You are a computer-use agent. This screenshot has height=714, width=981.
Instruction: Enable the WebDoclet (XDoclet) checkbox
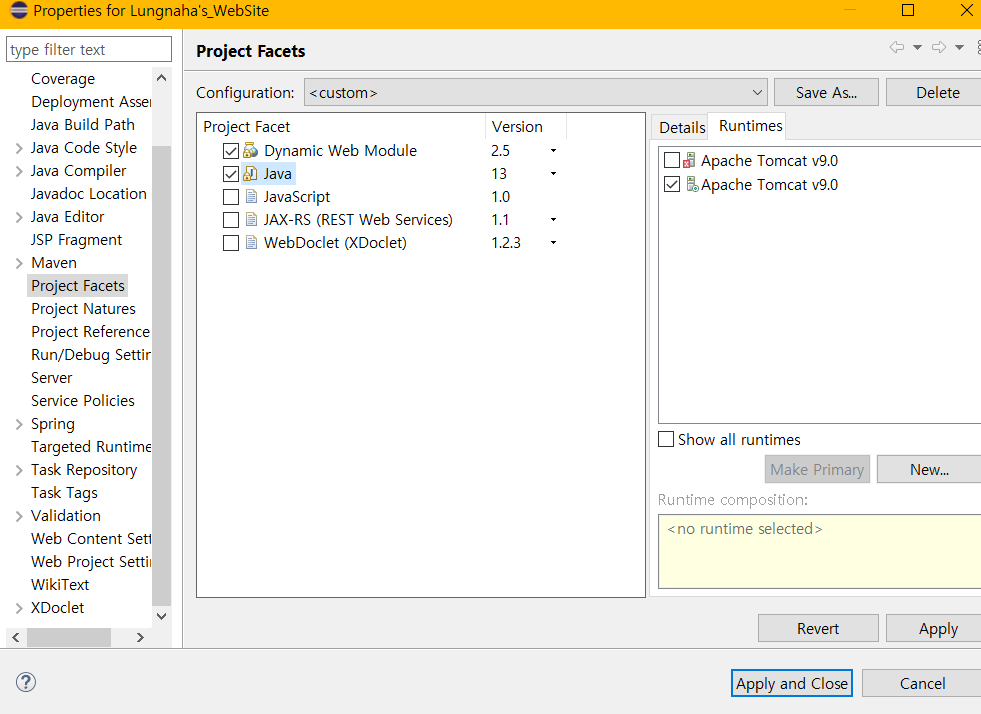coord(231,243)
